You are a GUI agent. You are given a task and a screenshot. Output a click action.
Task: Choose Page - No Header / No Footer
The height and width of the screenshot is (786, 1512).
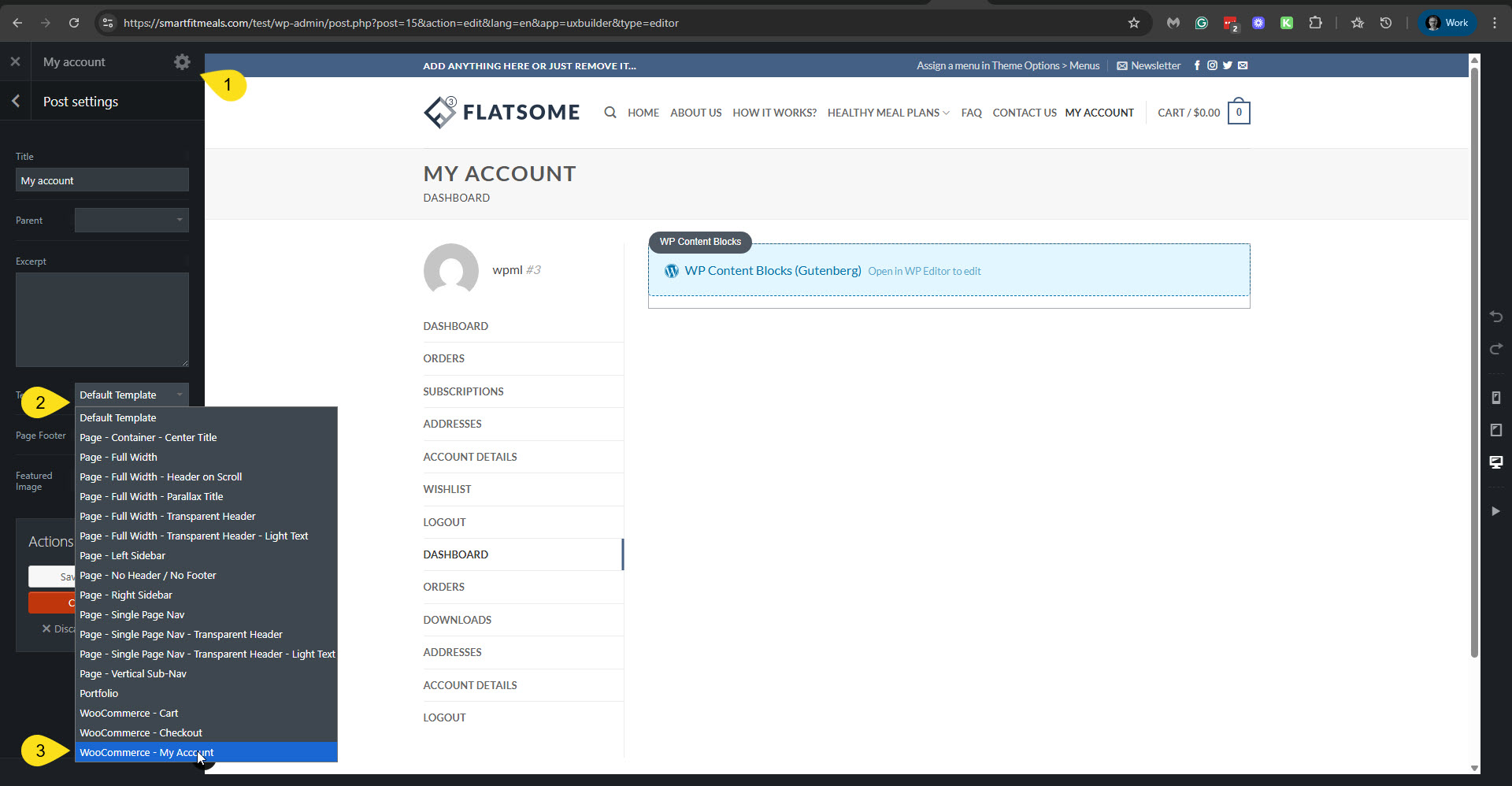[x=206, y=575]
